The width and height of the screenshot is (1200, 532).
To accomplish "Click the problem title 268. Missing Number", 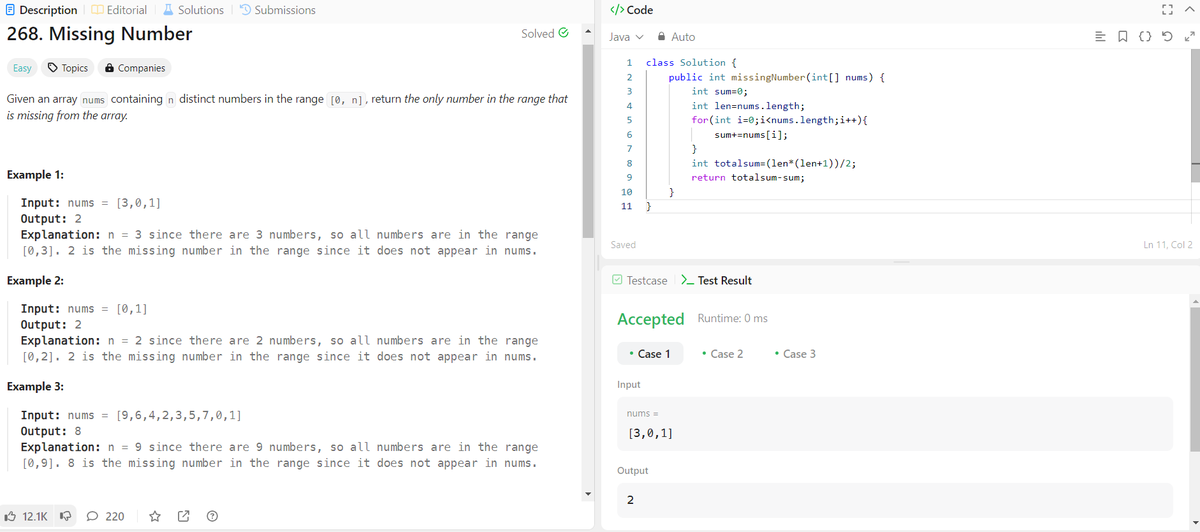I will click(99, 34).
